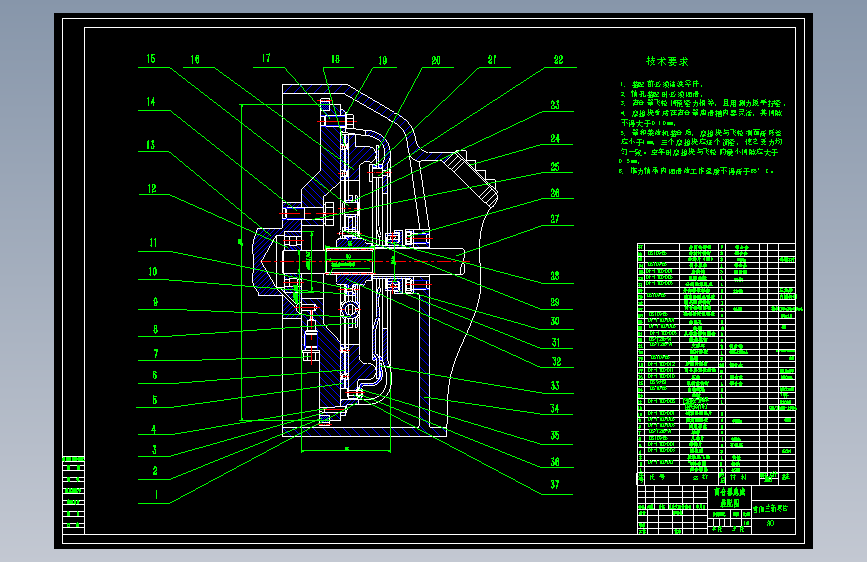
Task: Select item number 23 label
Action: [555, 105]
